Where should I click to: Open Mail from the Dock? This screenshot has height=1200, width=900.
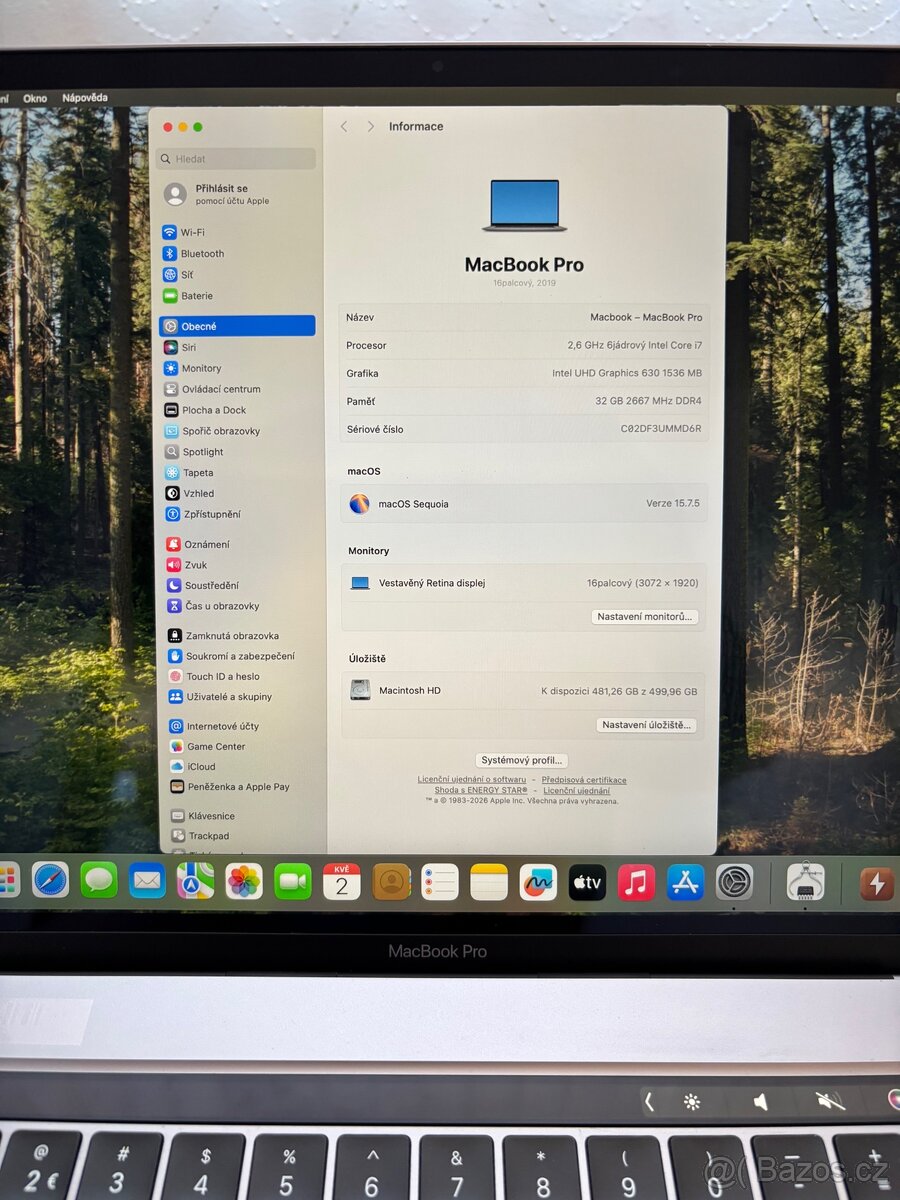pyautogui.click(x=147, y=881)
